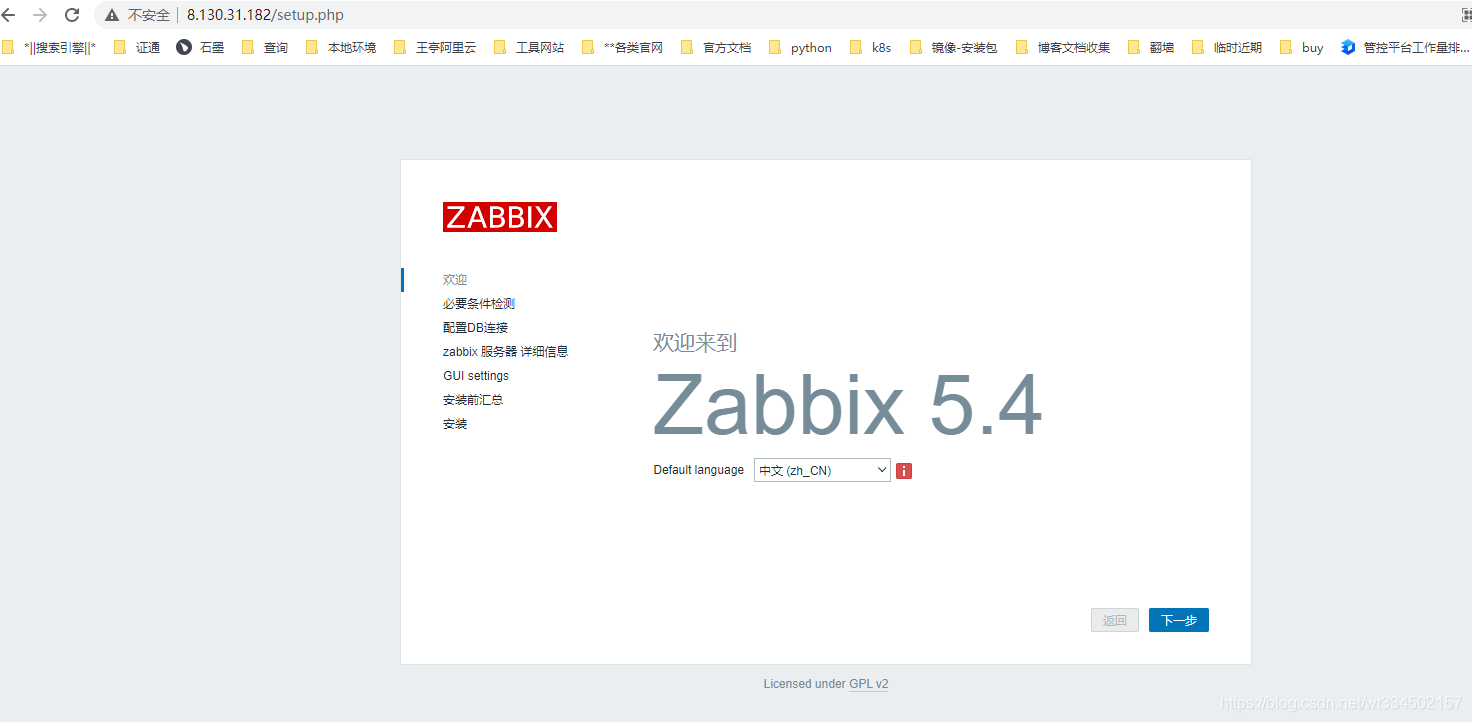Click the 返回 back button

(x=1115, y=620)
